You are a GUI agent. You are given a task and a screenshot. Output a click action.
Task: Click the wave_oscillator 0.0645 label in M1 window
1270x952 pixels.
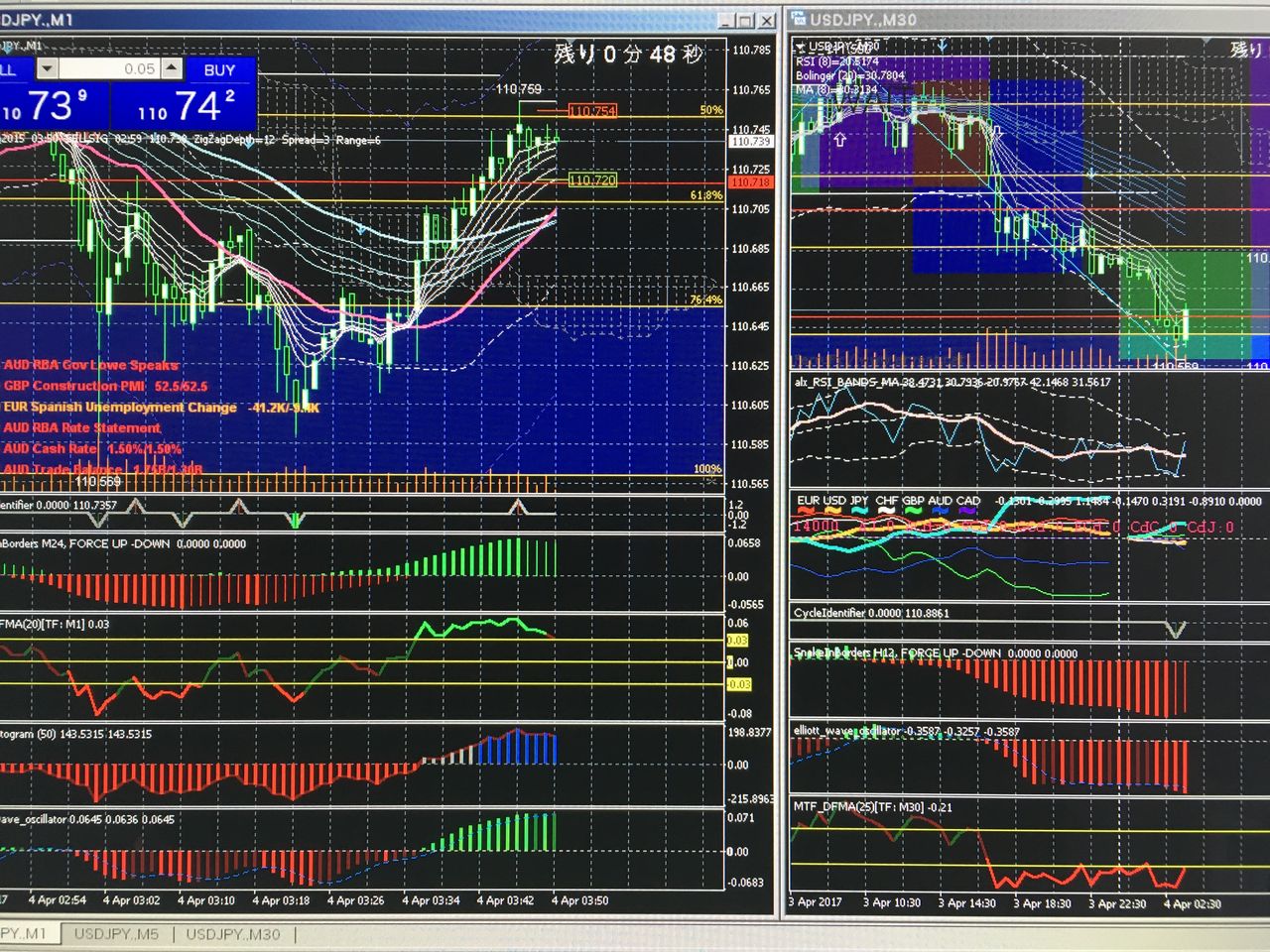pyautogui.click(x=87, y=820)
